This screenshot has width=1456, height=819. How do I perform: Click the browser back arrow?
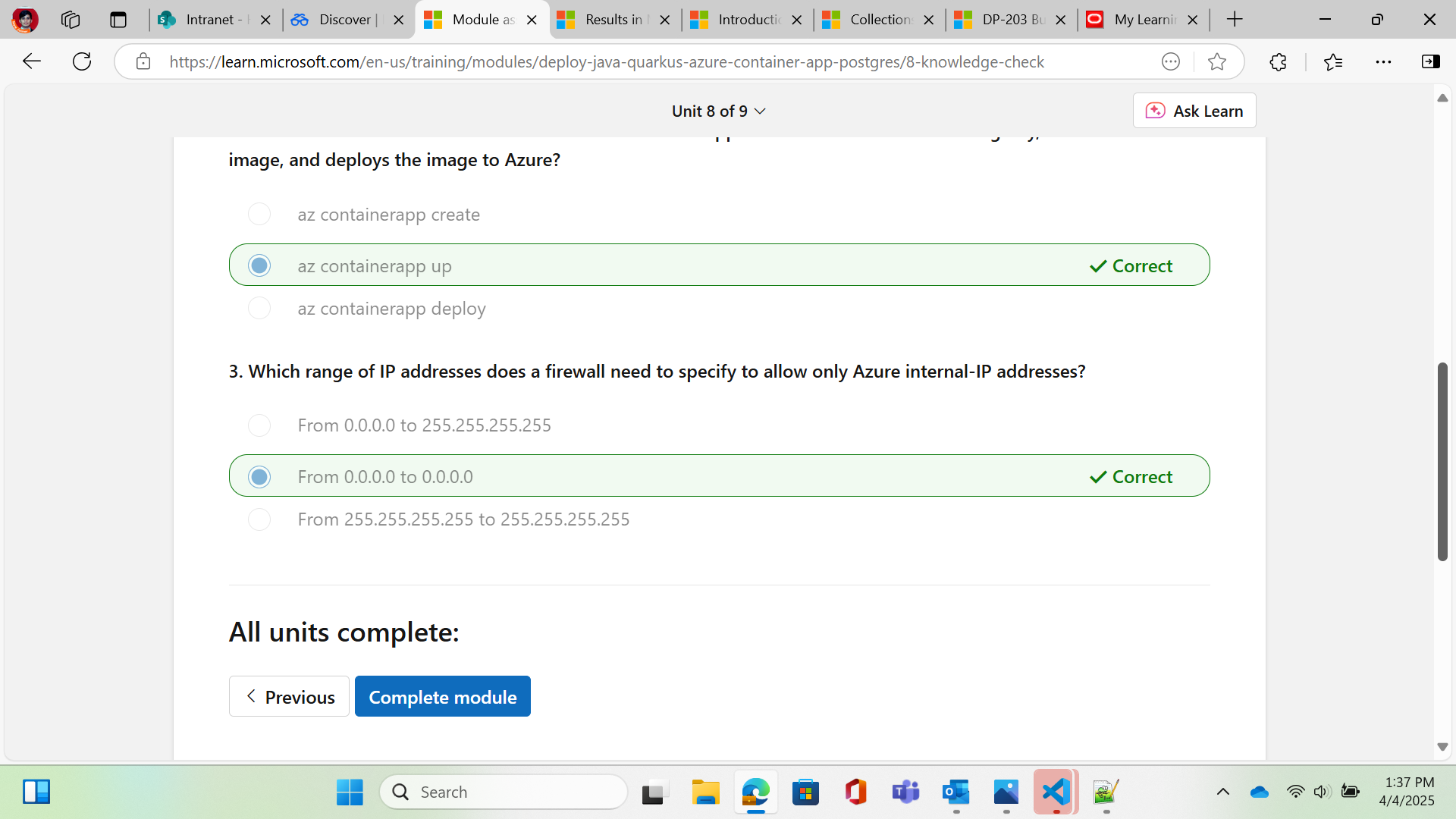(x=31, y=61)
